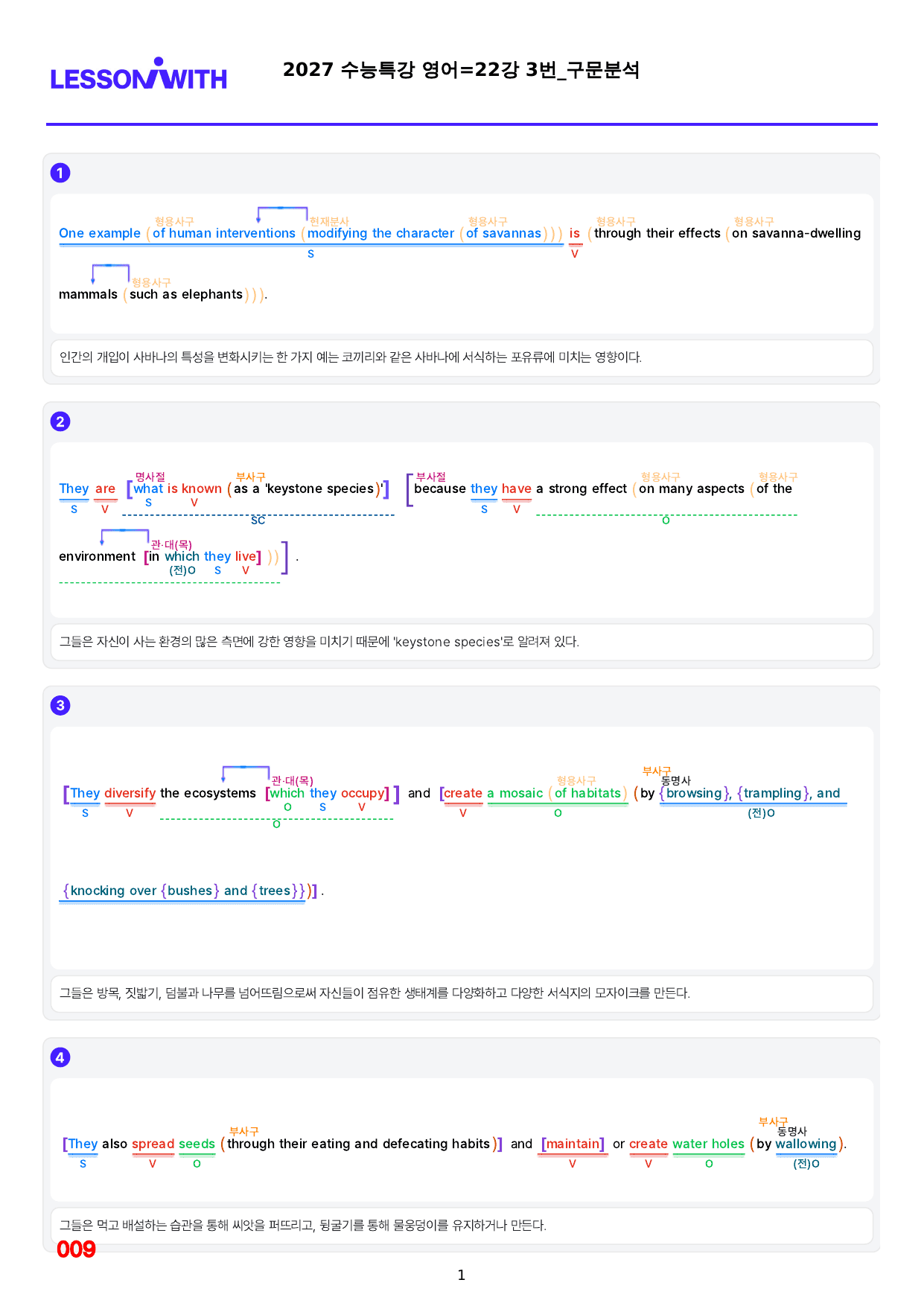
Task: Click the phrase 'what is known'
Action: pyautogui.click(x=178, y=488)
